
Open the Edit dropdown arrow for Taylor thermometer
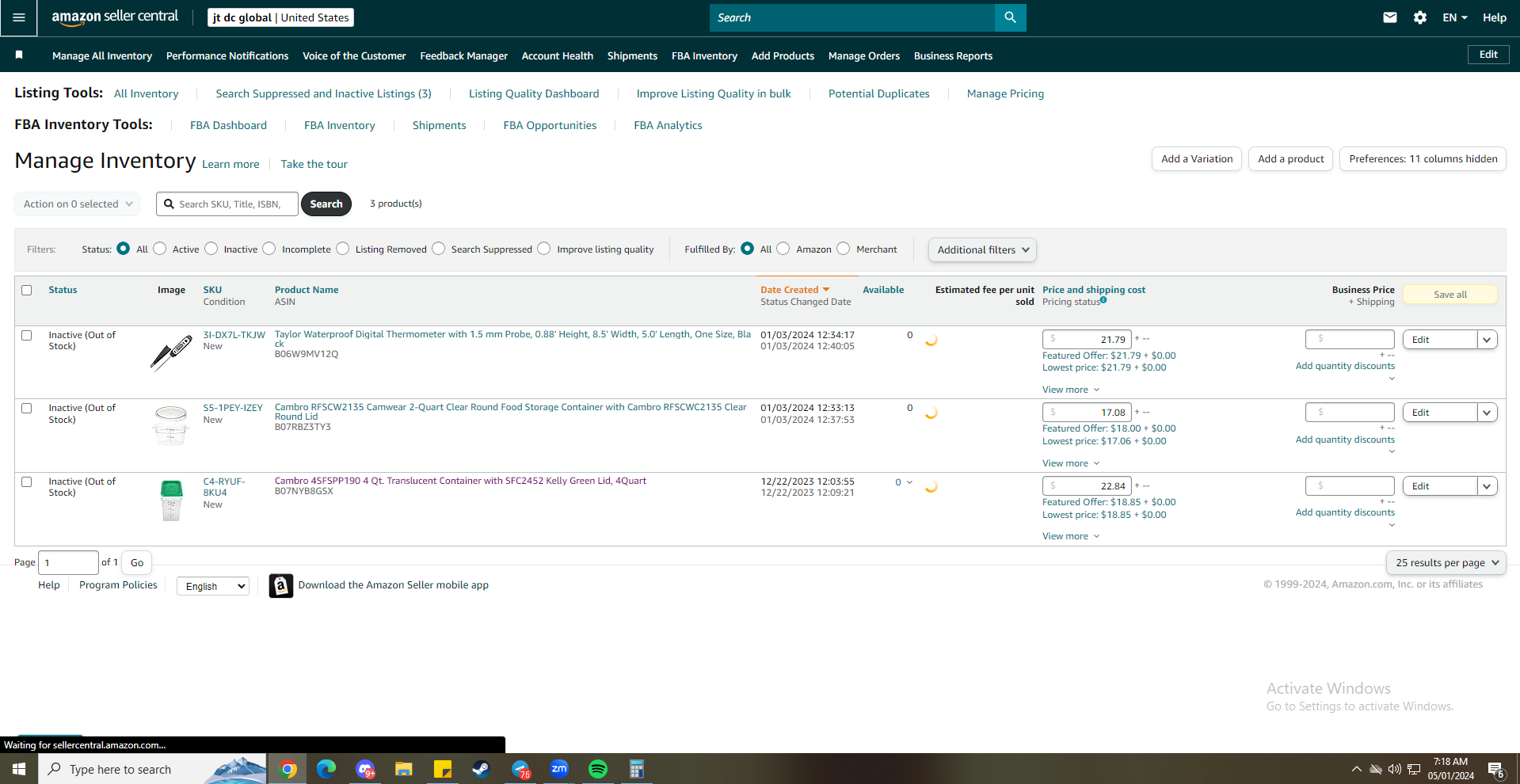pos(1487,340)
